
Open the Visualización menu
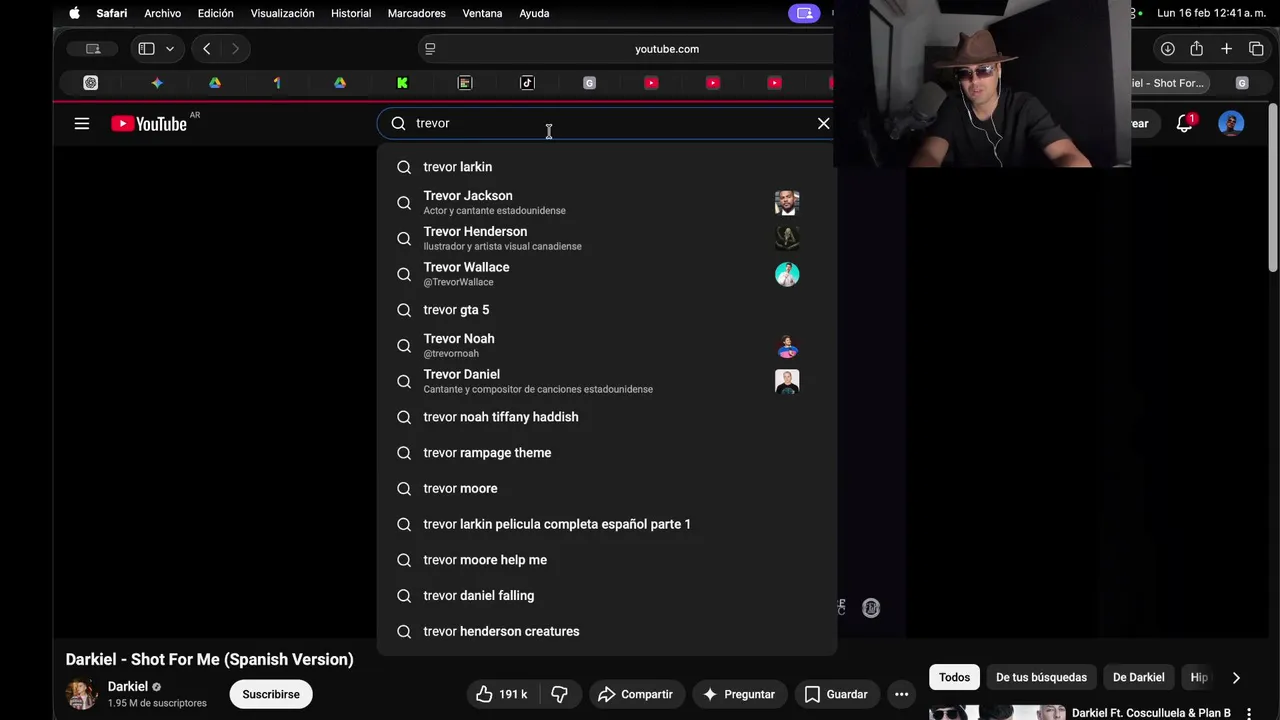point(282,13)
